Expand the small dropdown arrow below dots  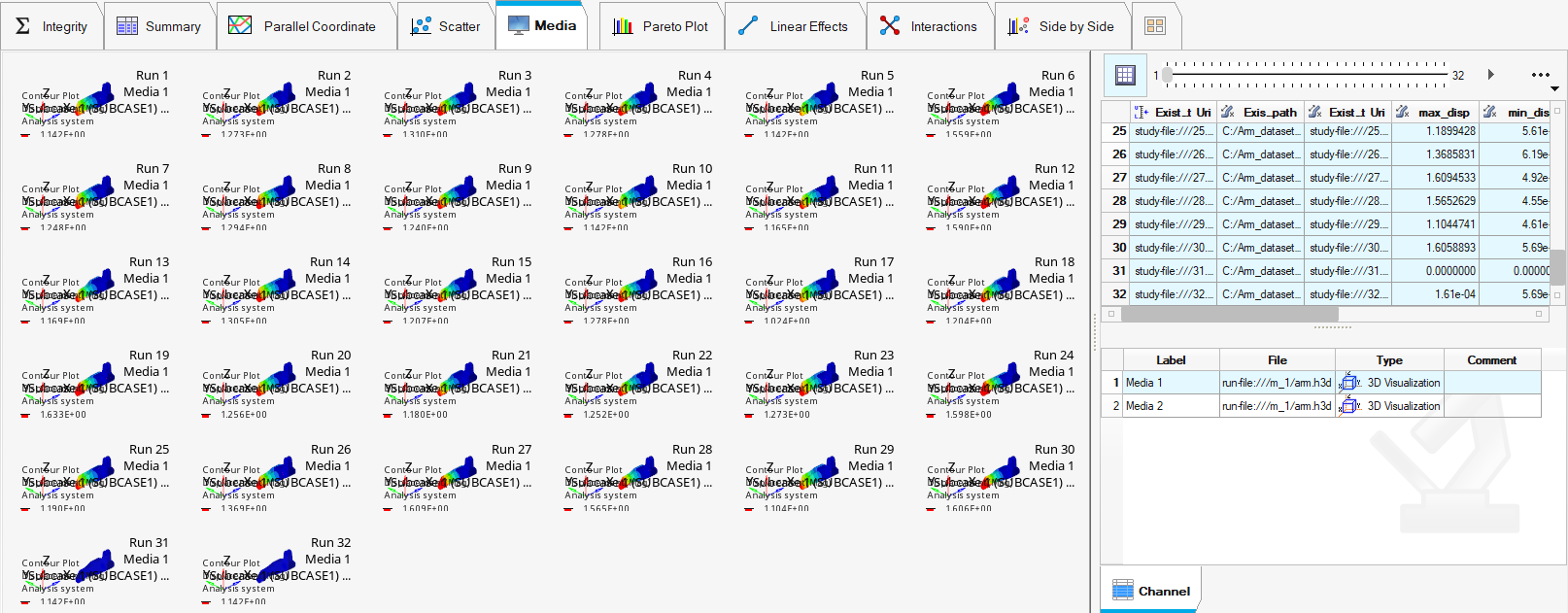pyautogui.click(x=1554, y=89)
